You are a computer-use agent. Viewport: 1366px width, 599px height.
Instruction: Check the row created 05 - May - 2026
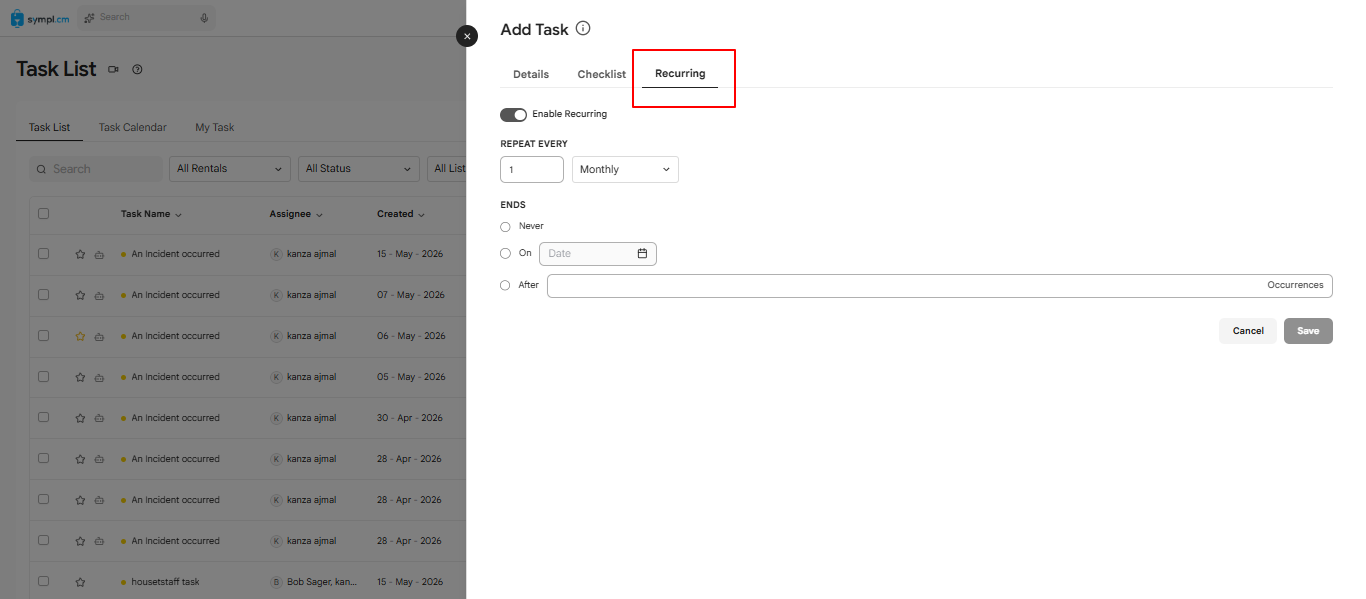coord(43,377)
